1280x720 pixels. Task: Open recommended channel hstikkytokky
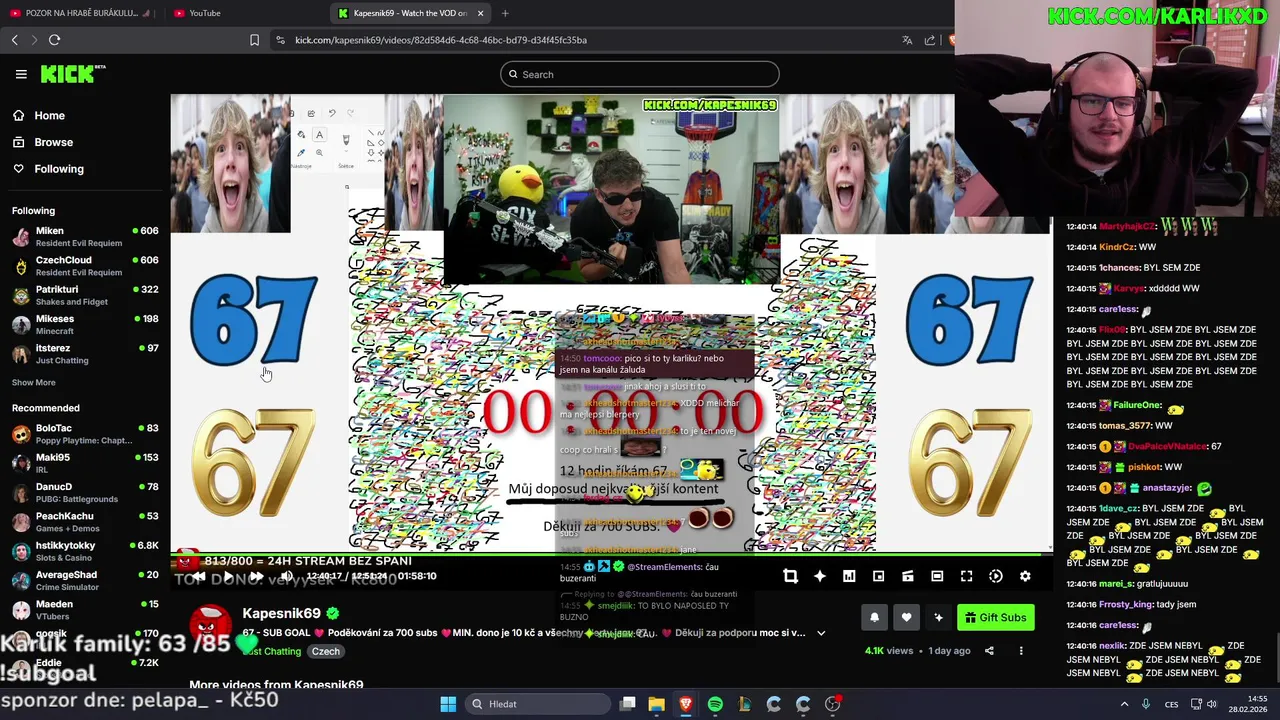click(x=85, y=551)
